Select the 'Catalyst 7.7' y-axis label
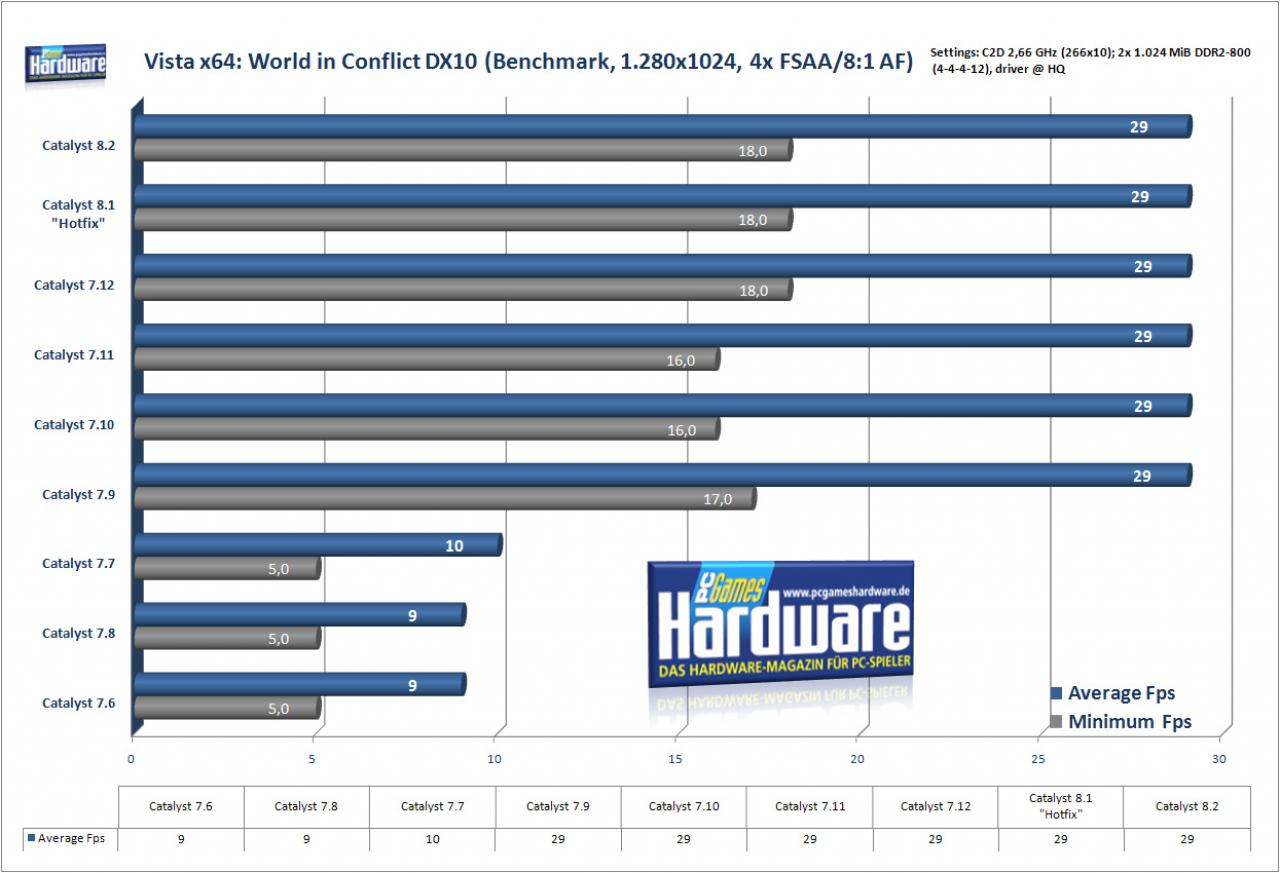Image resolution: width=1280 pixels, height=873 pixels. click(79, 563)
